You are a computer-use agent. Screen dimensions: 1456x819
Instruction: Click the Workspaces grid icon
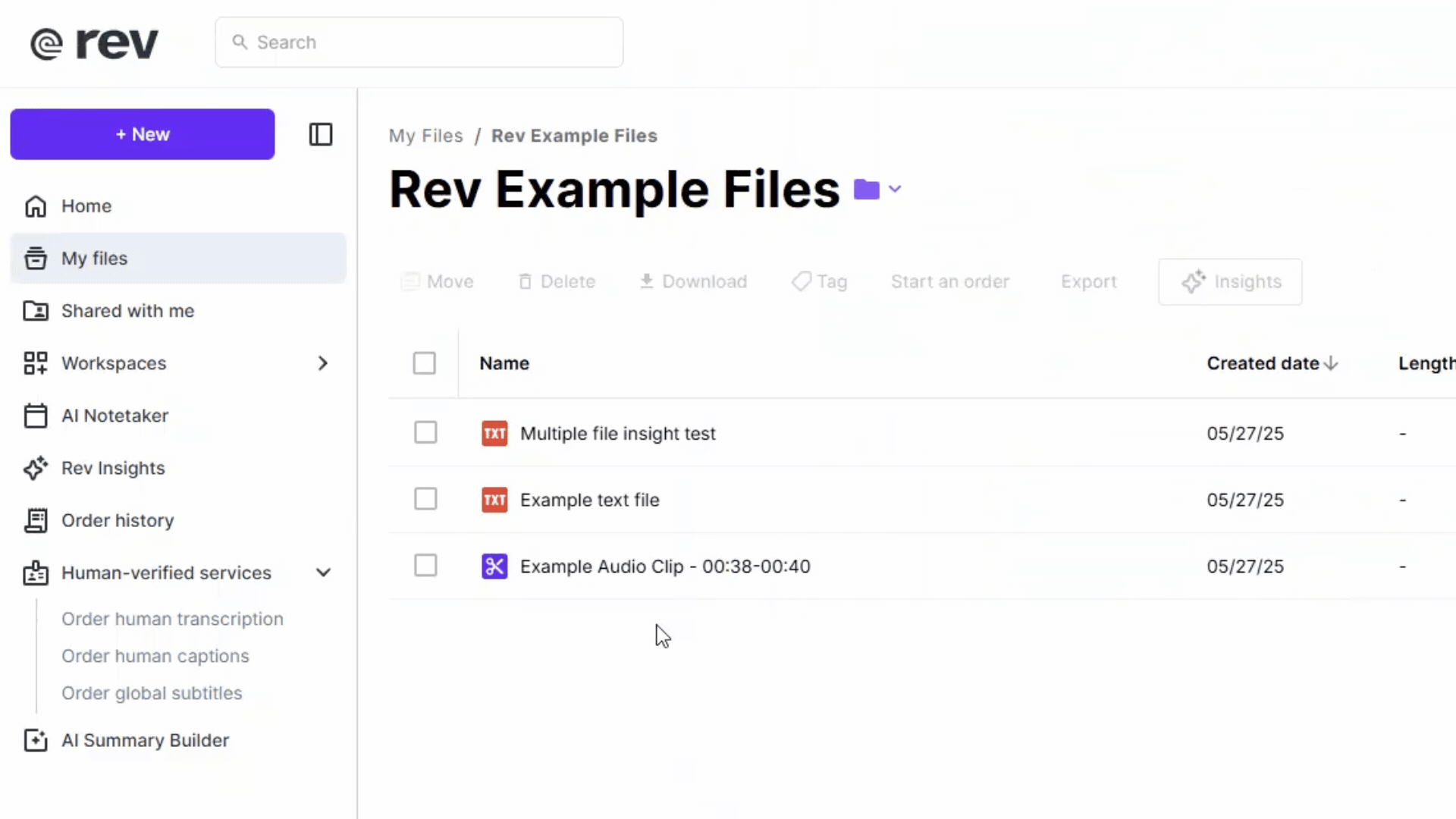pos(36,363)
